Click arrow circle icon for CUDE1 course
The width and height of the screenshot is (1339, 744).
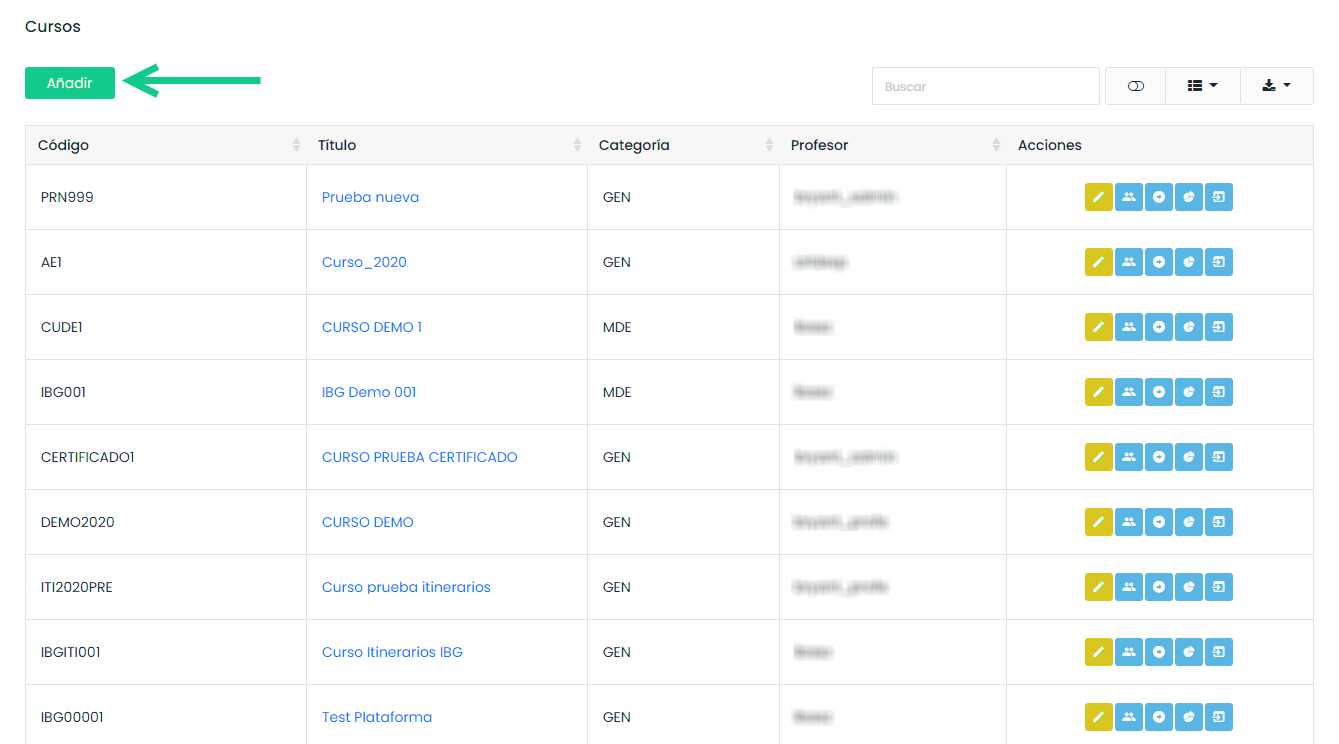(1158, 327)
